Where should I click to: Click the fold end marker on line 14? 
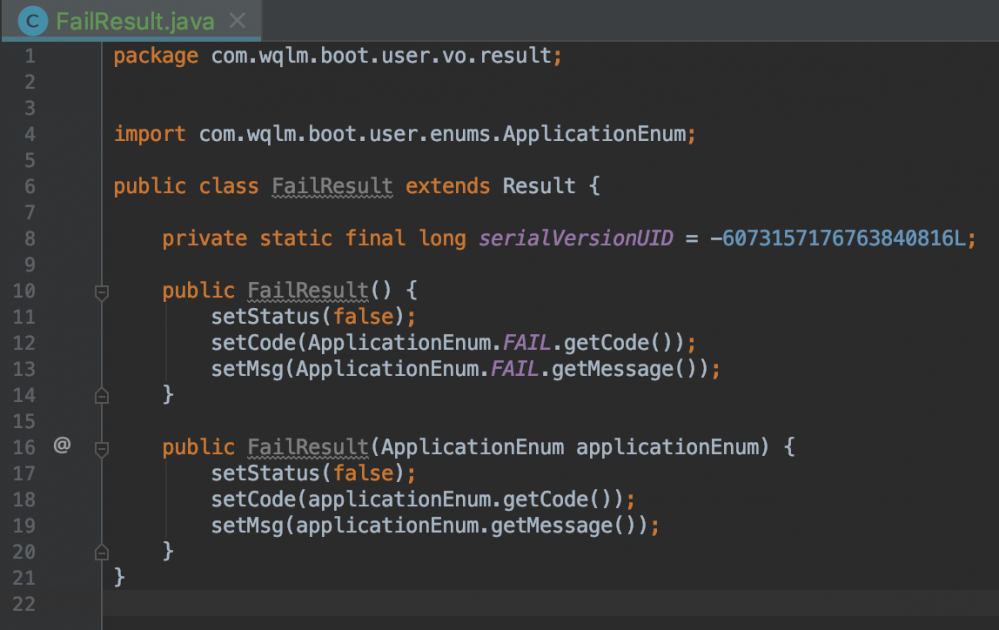101,395
